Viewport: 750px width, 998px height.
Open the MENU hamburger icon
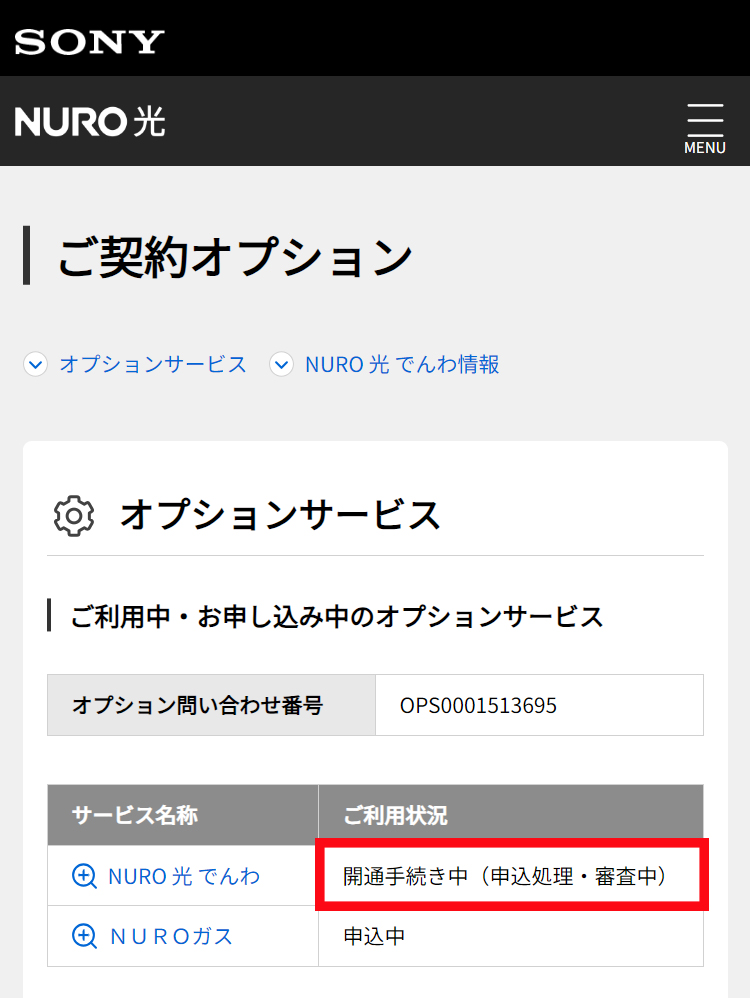[705, 129]
